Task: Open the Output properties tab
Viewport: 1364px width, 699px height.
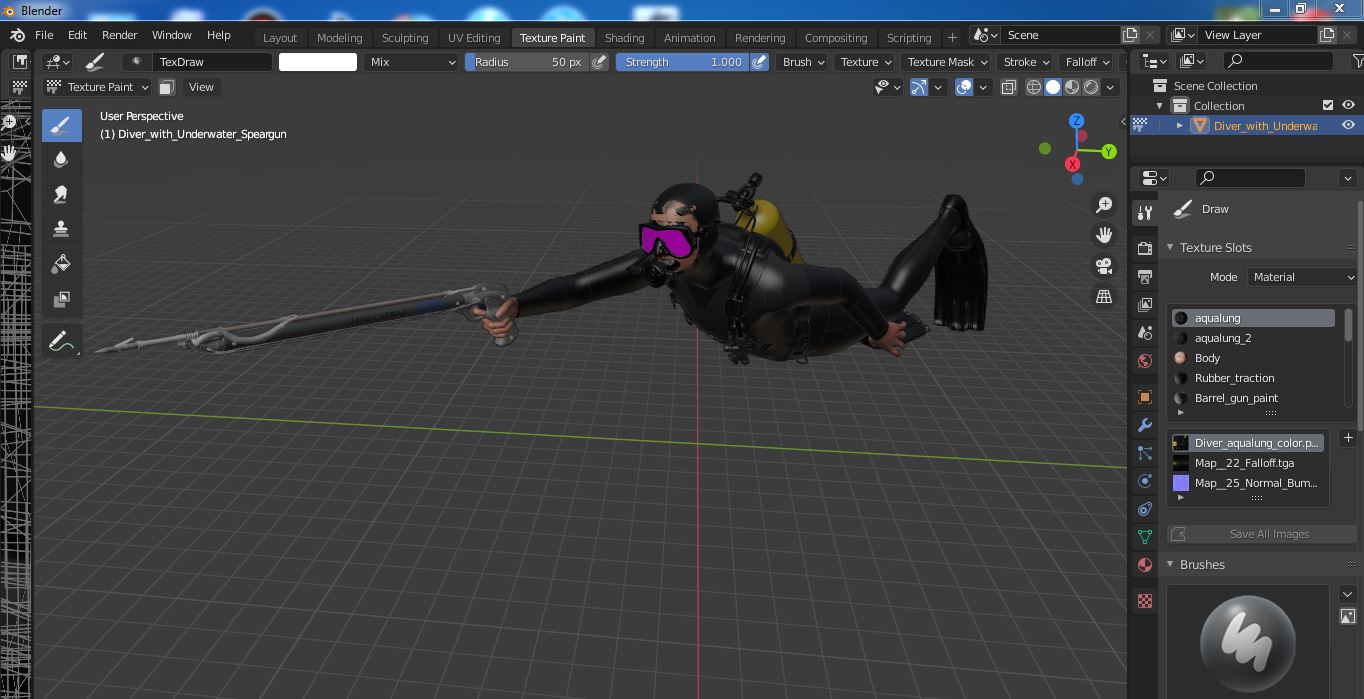Action: [x=1145, y=276]
